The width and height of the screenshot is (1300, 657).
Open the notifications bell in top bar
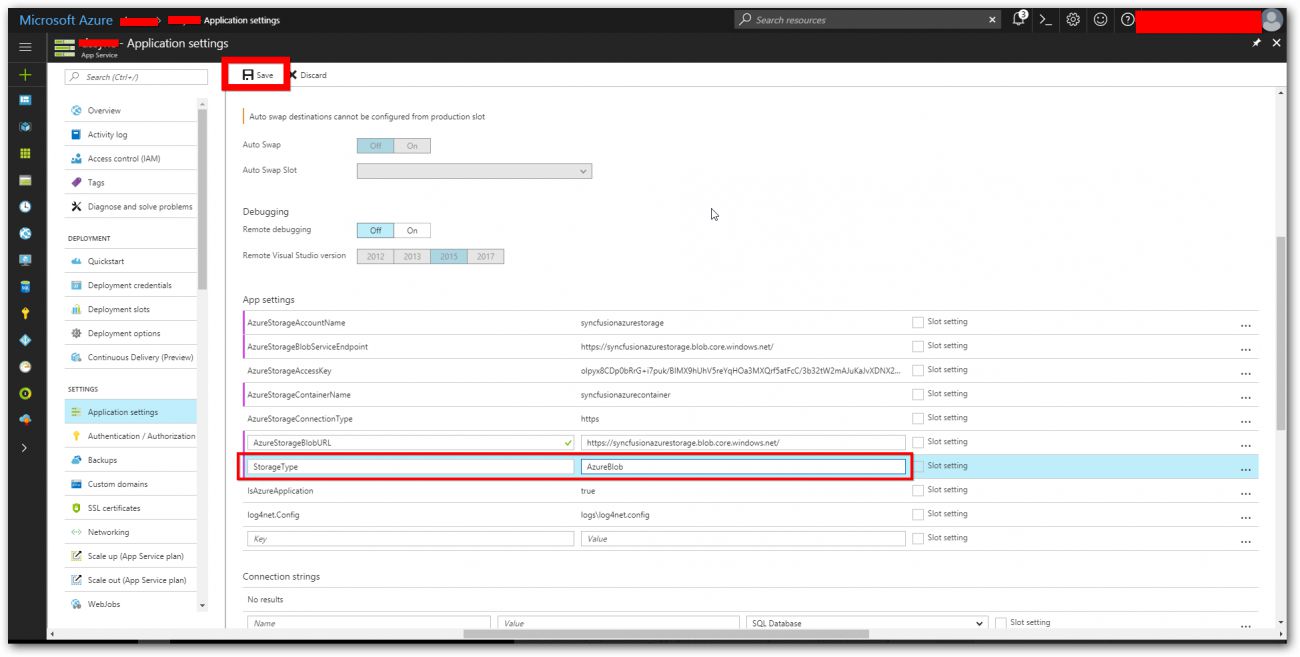pyautogui.click(x=1020, y=19)
